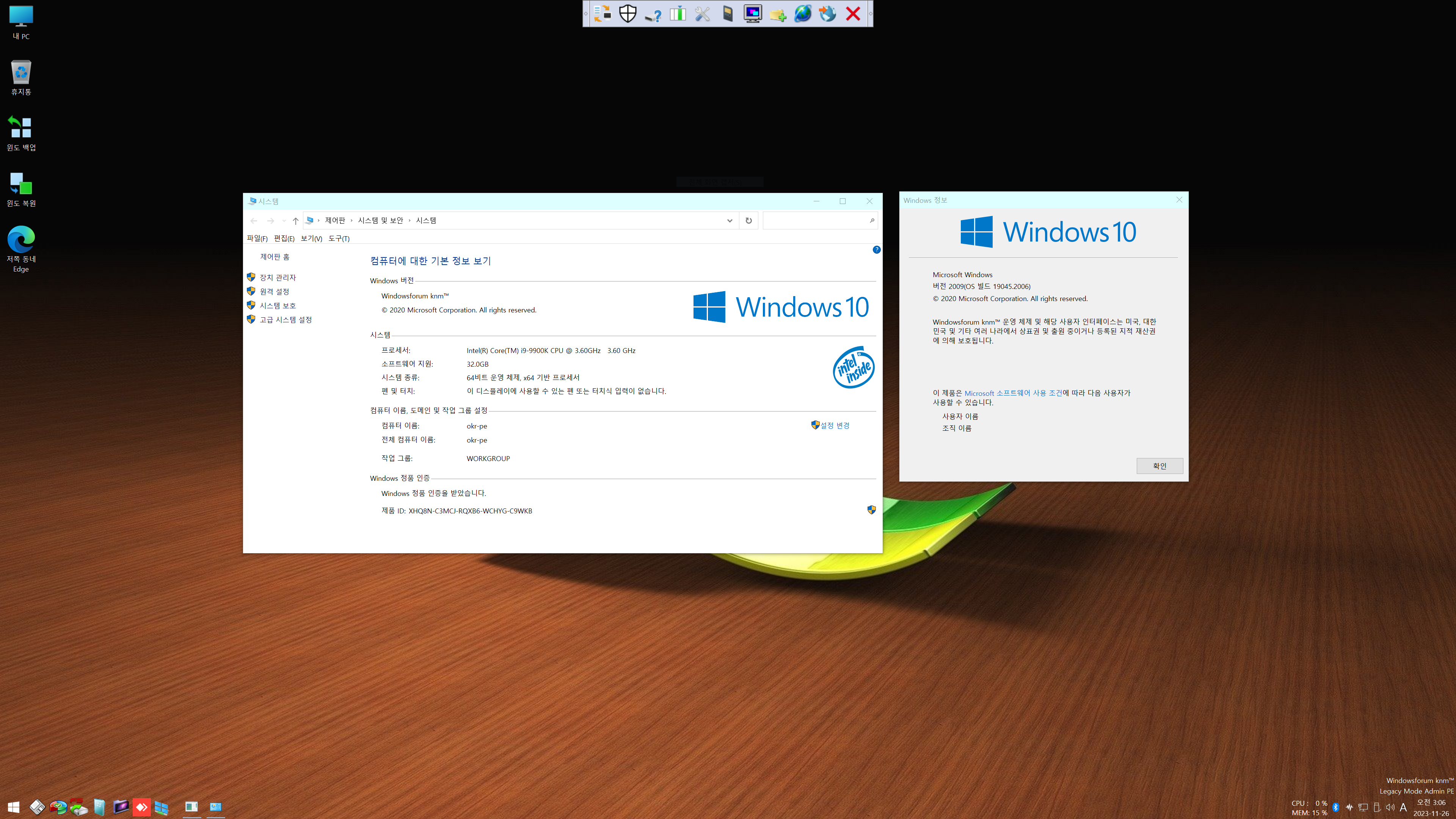Open the 도구(T) menu
Image resolution: width=1456 pixels, height=819 pixels.
tap(339, 238)
